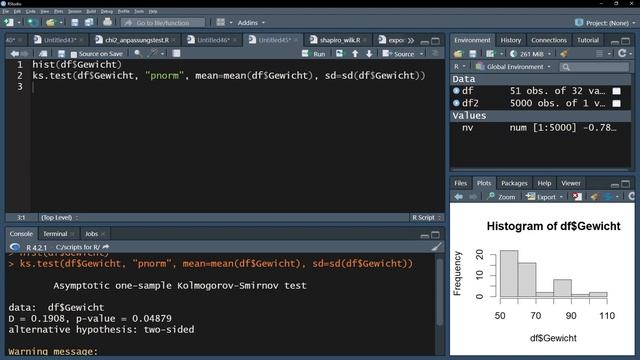Refresh the Environment pane
Screen dimensions: 640x360
(622, 53)
